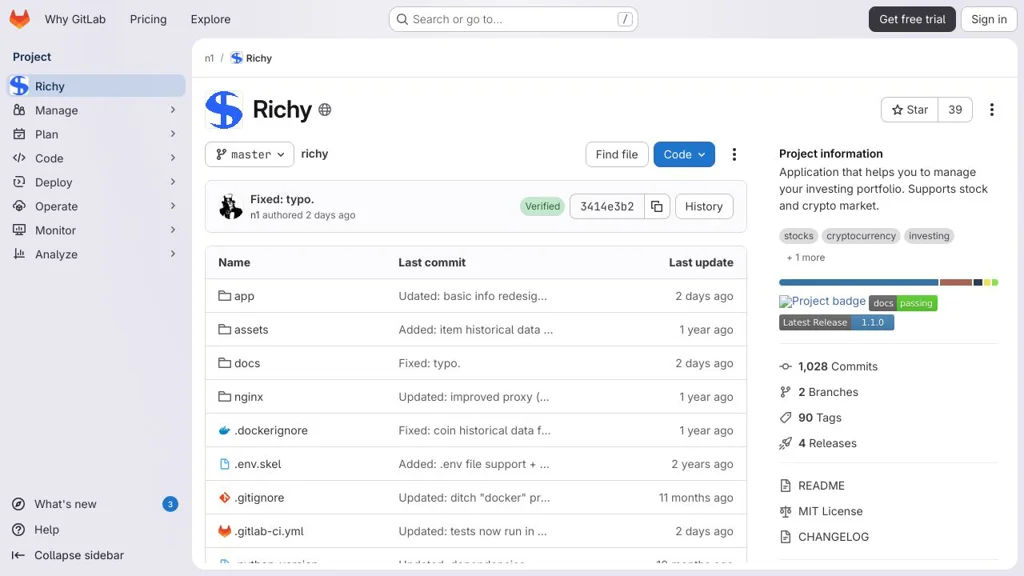Click the Deploy sidebar icon
The image size is (1024, 576).
coord(20,182)
